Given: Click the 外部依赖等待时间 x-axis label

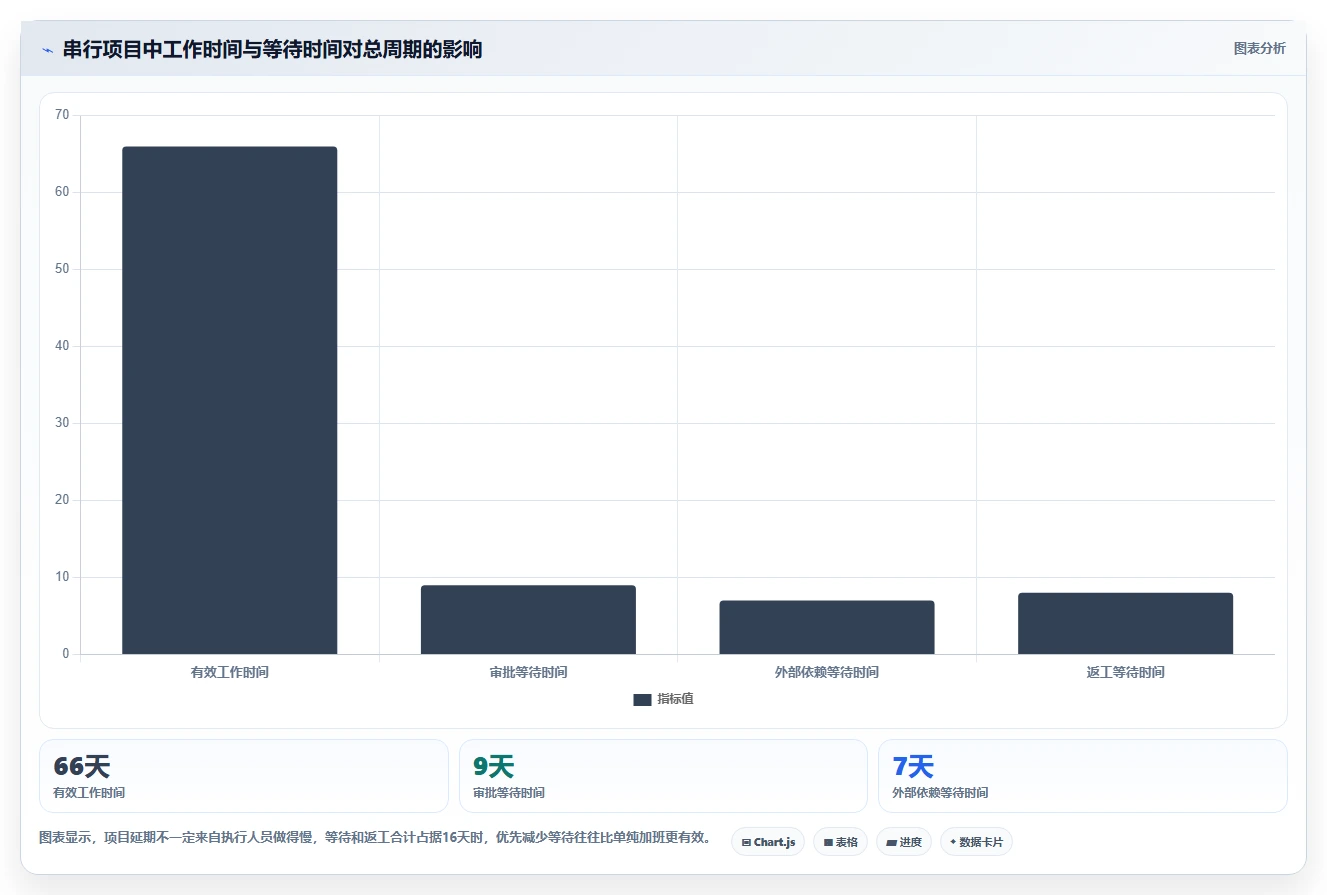Looking at the screenshot, I should coord(826,672).
